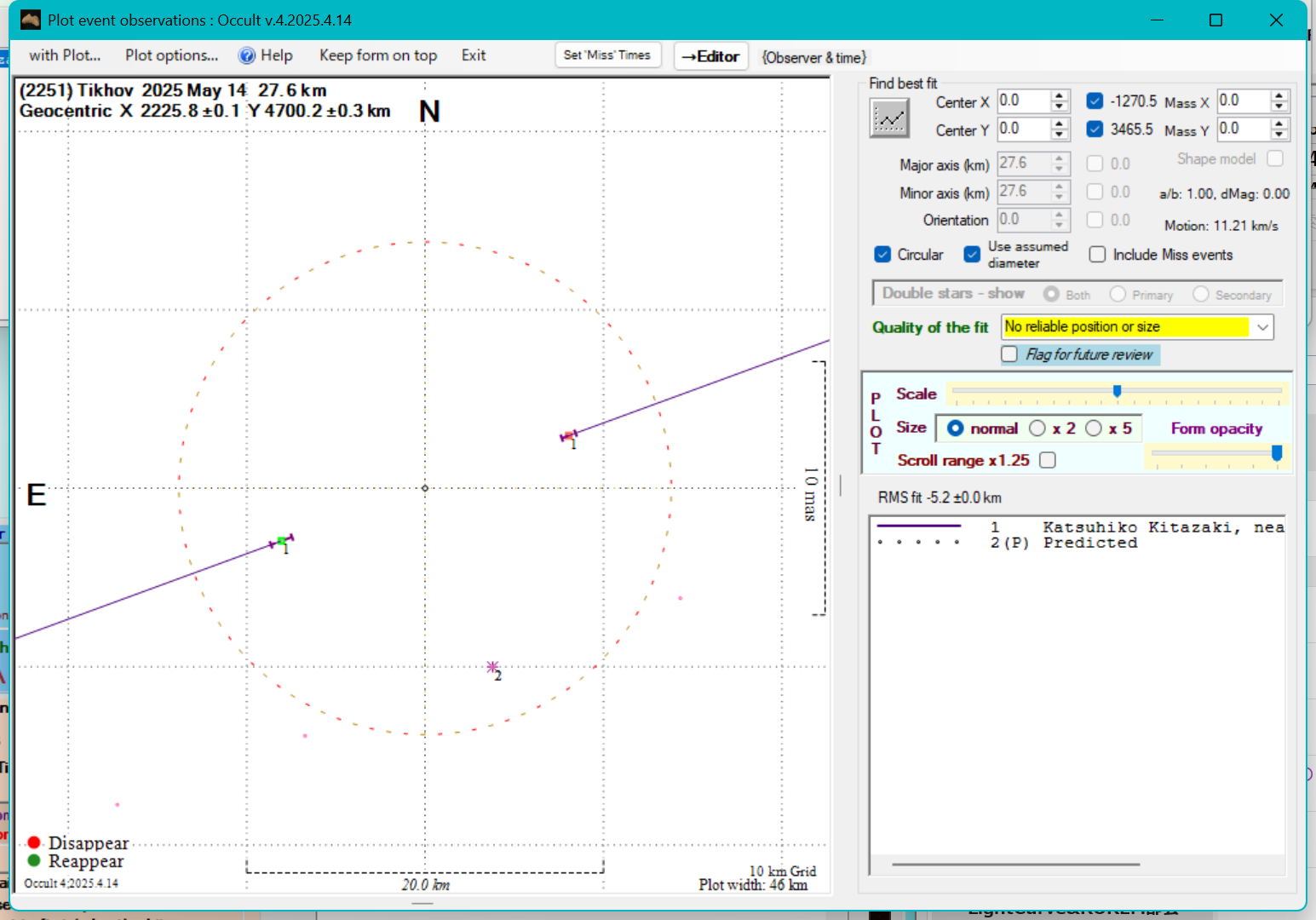This screenshot has width=1316, height=920.
Task: Click the blue Help question mark icon
Action: (x=247, y=55)
